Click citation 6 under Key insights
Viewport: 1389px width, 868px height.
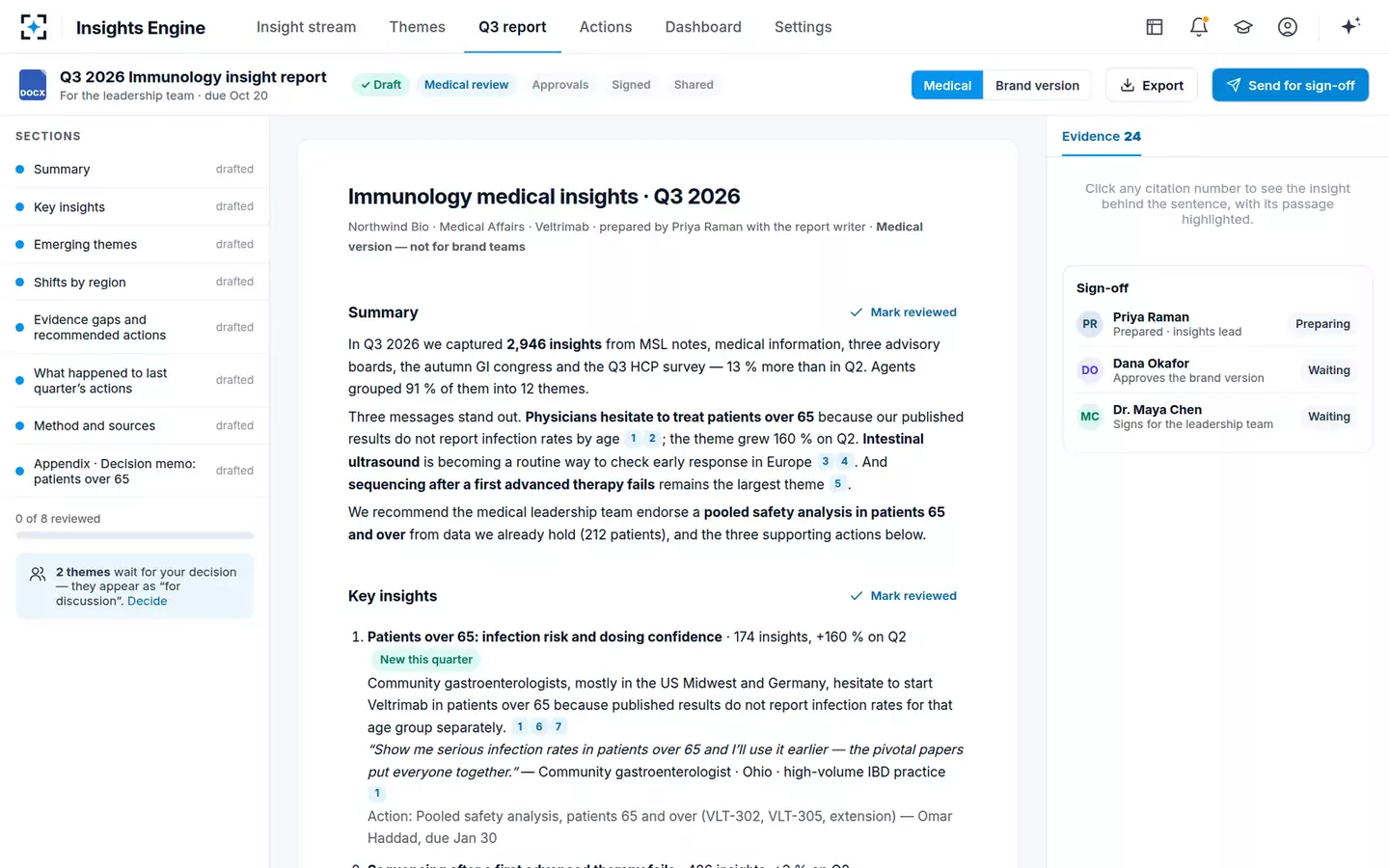click(x=539, y=727)
